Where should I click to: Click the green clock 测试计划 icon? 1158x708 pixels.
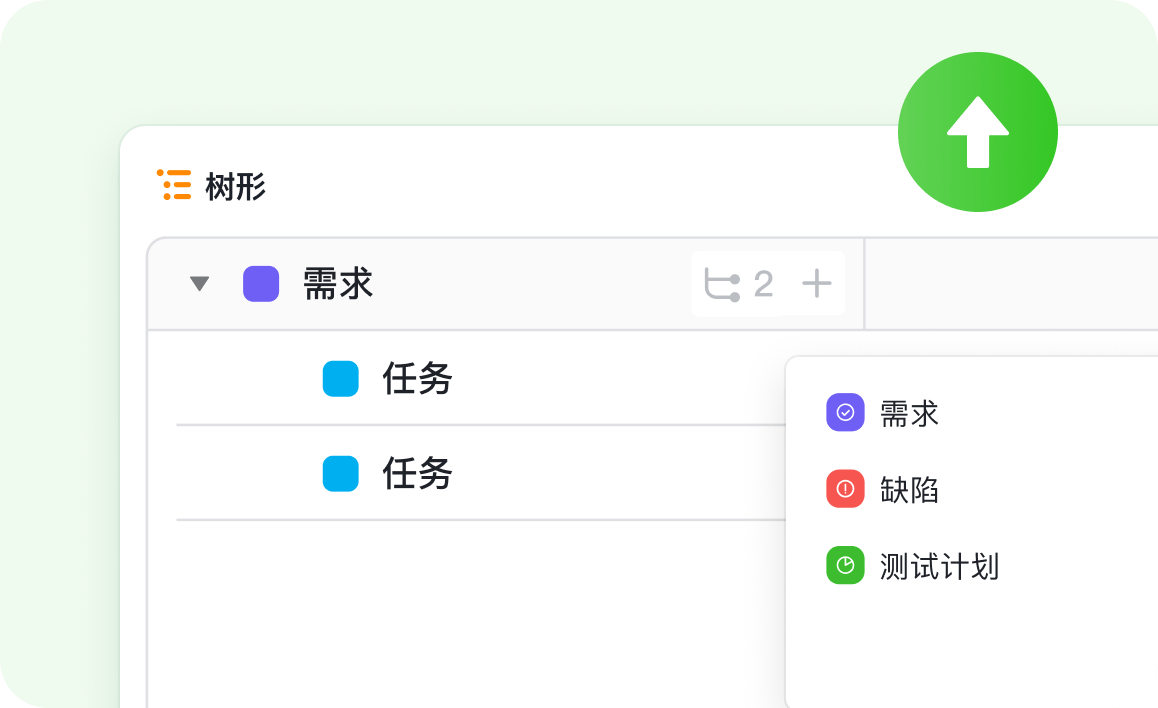[845, 566]
